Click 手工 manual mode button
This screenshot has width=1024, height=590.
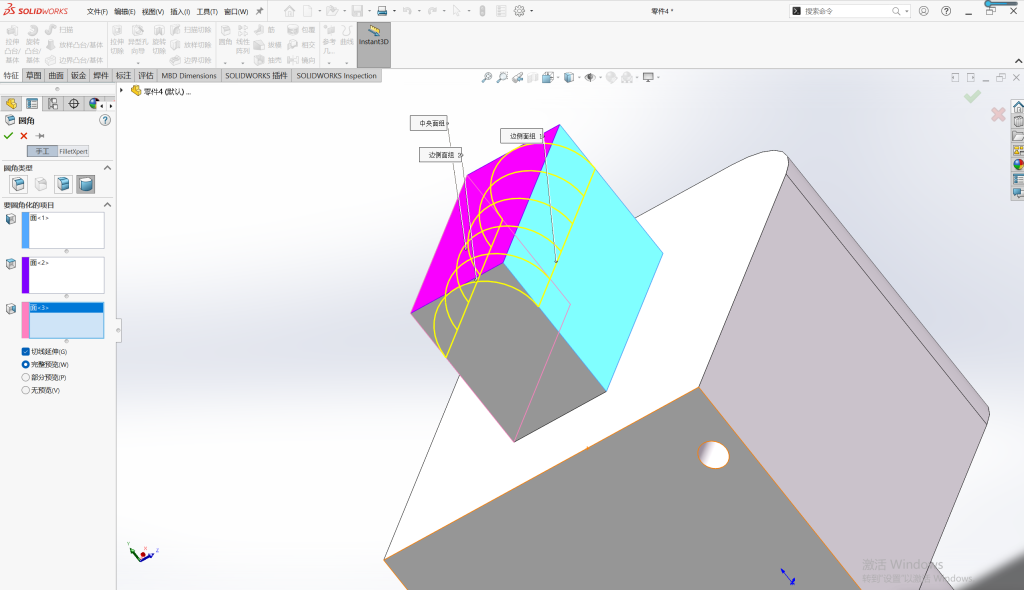point(42,152)
